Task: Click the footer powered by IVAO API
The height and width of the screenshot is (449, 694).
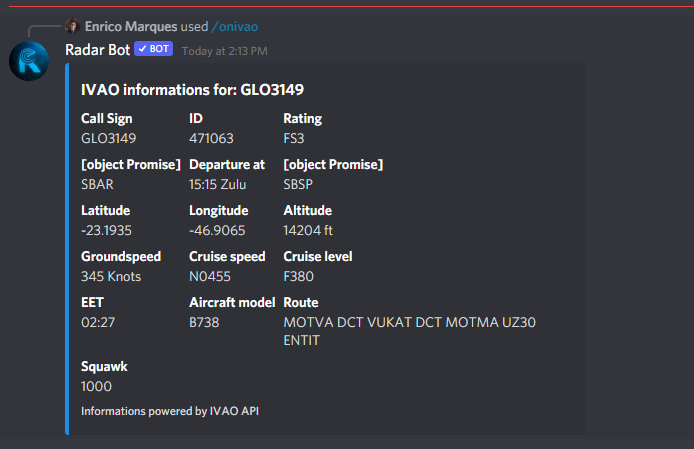Action: click(170, 411)
